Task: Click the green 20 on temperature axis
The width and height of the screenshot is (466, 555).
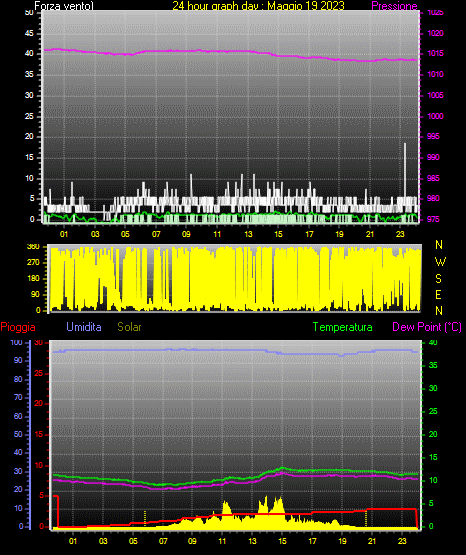Action: [433, 434]
